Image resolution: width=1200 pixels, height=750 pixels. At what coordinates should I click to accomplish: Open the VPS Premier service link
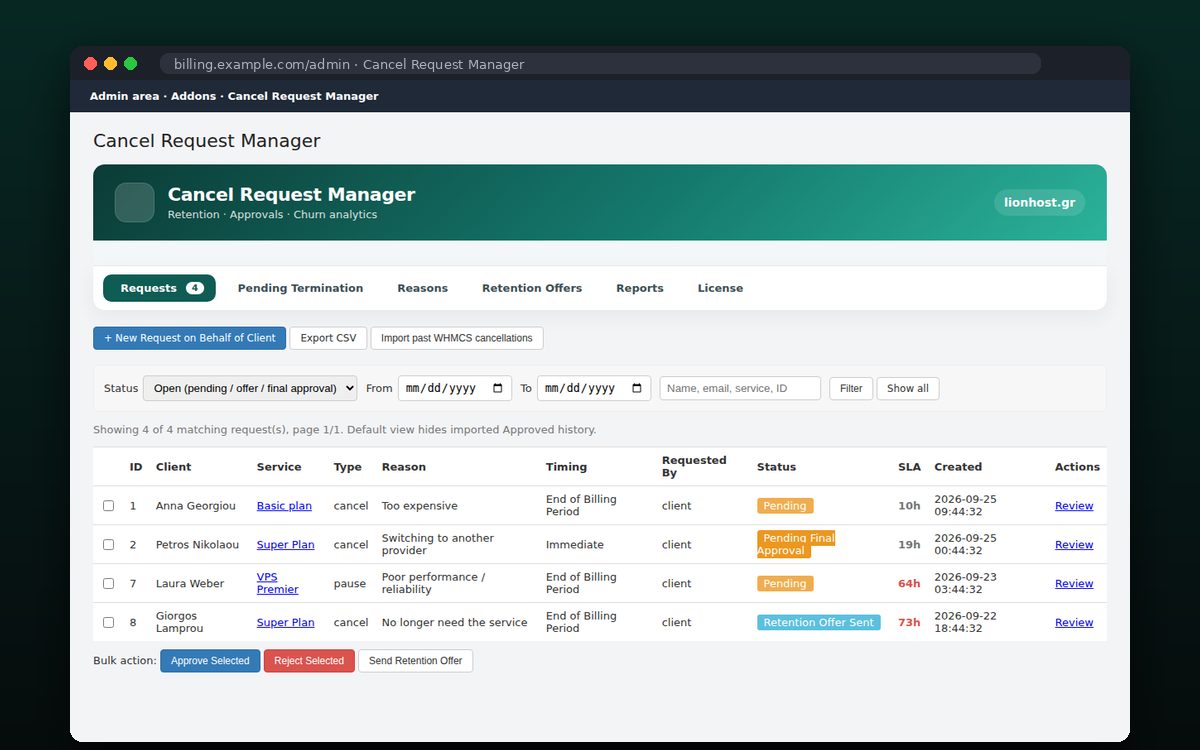click(277, 583)
